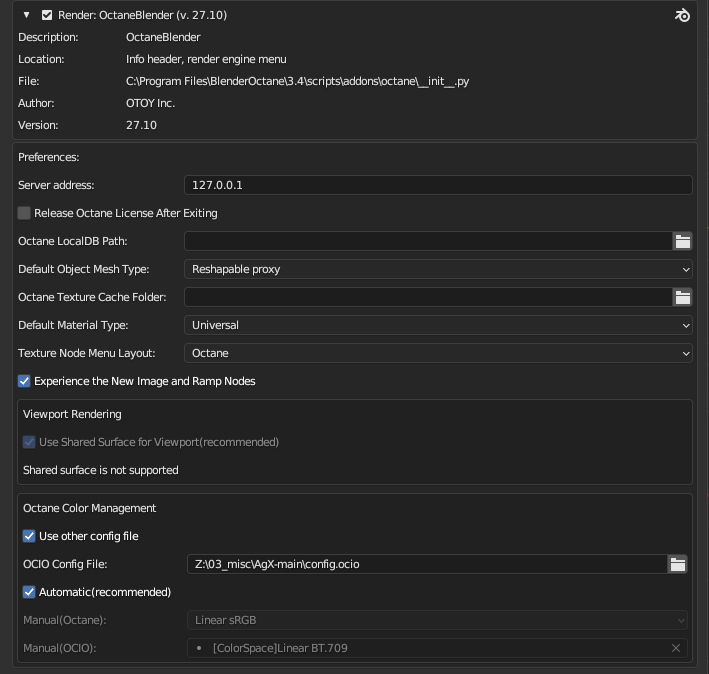Open Default Object Mesh Type dropdown
Screen dimensions: 709x674
click(438, 269)
